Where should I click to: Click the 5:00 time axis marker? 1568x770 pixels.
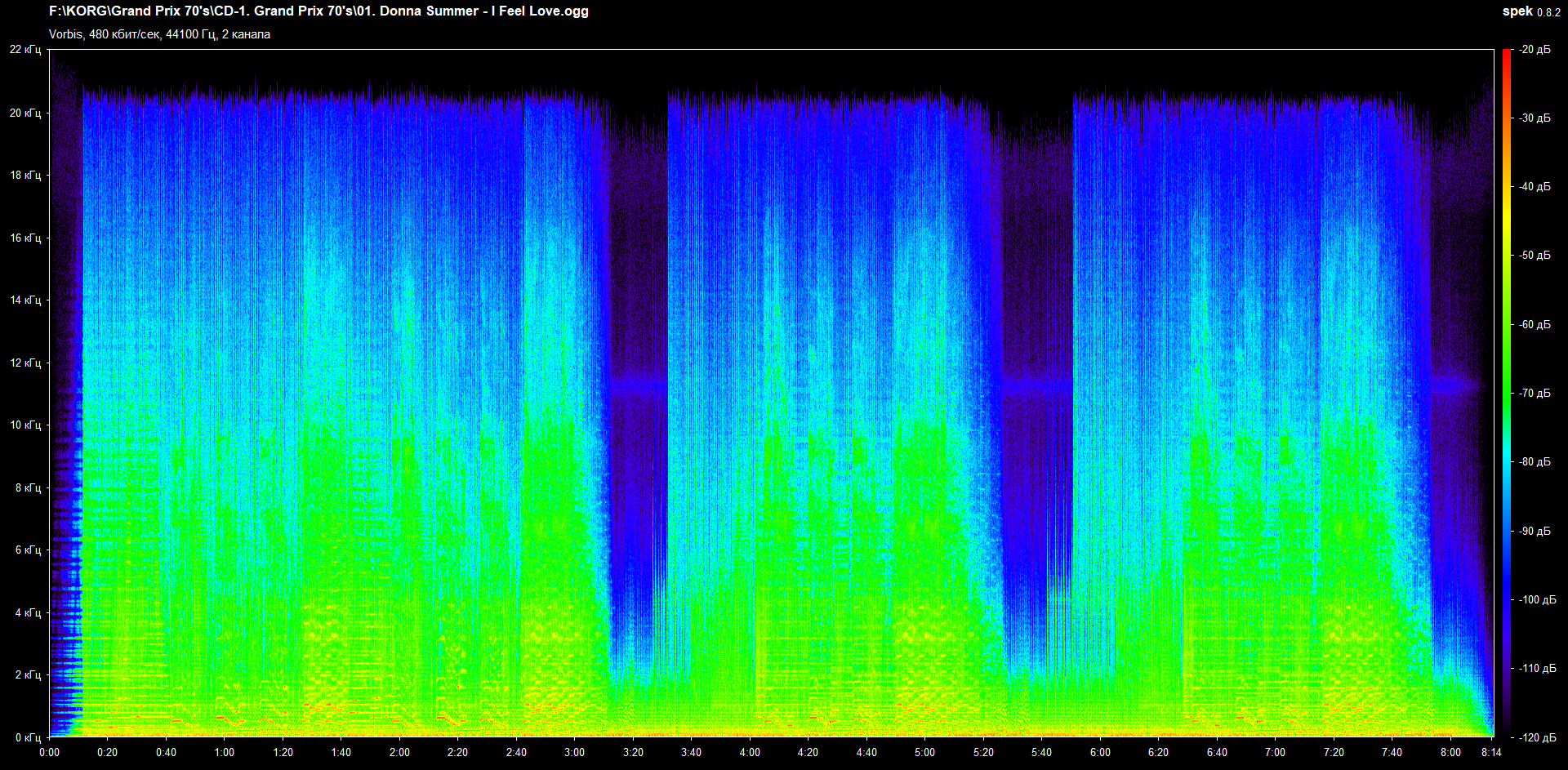924,752
